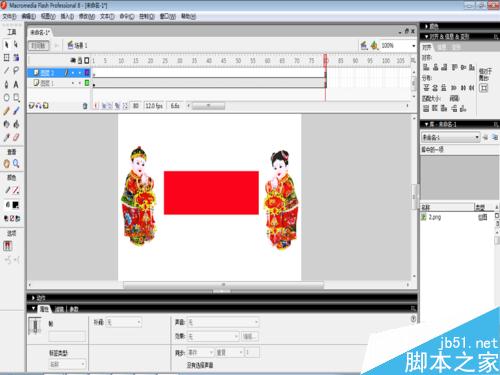The width and height of the screenshot is (500, 375).
Task: Pick the Eraser tool
Action: click(x=16, y=137)
